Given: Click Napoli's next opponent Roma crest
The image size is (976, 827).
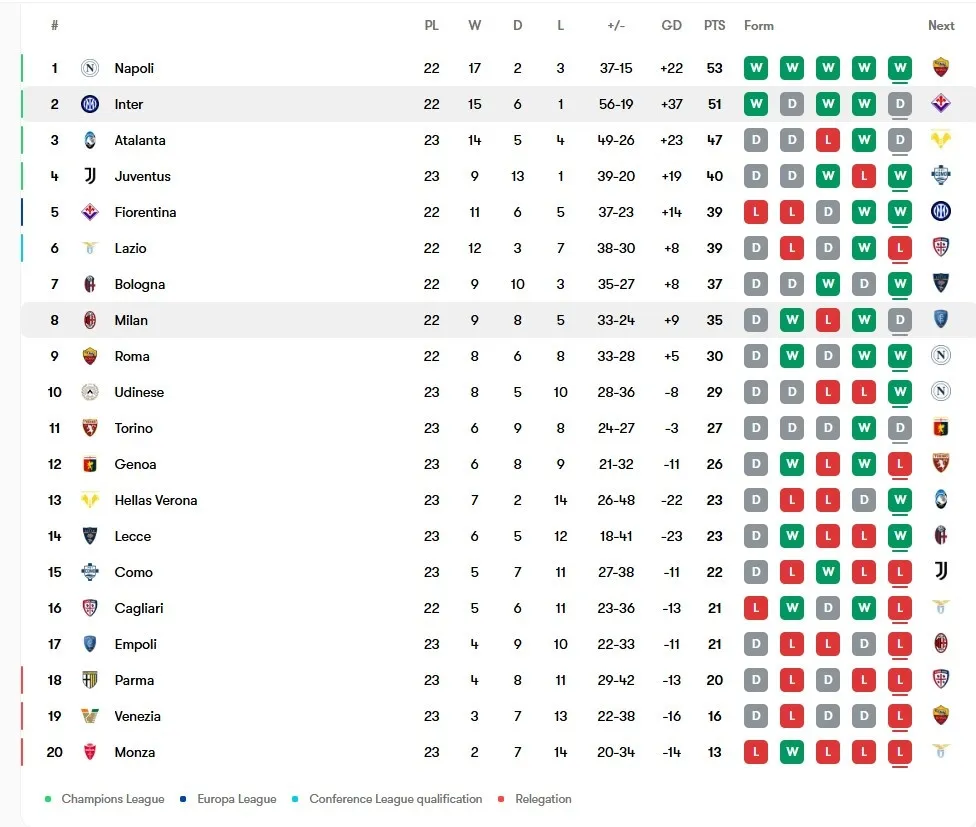Looking at the screenshot, I should click(941, 67).
